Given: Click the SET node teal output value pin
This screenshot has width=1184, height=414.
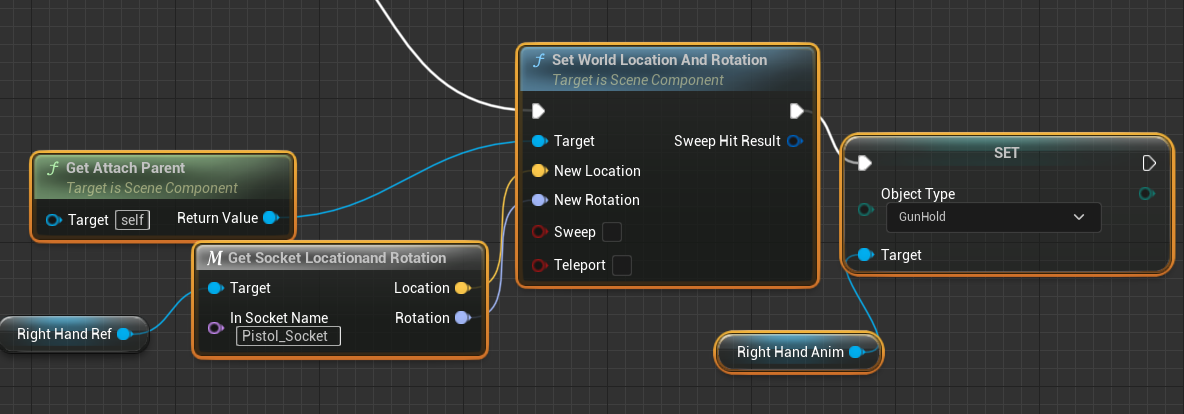Looking at the screenshot, I should (1146, 194).
